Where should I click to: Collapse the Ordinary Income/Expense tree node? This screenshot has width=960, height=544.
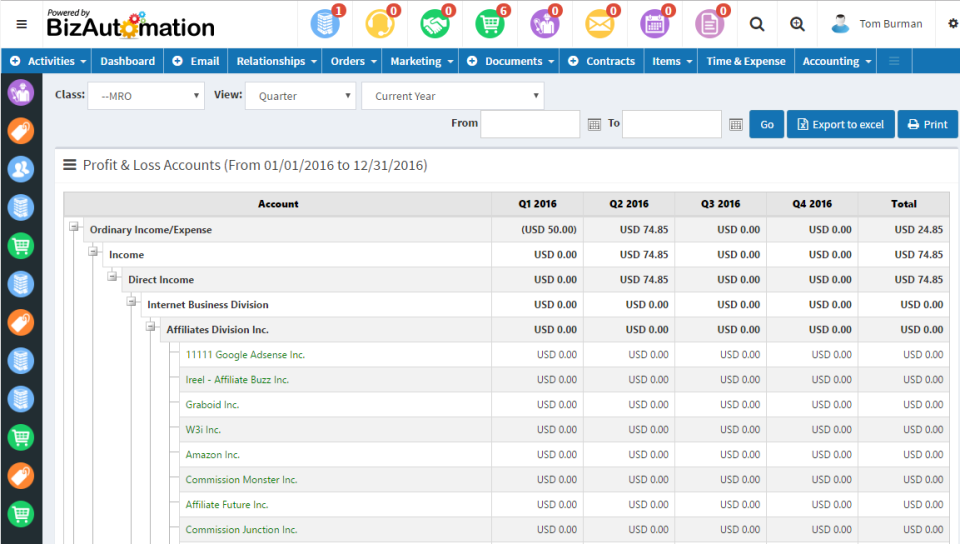(x=74, y=227)
